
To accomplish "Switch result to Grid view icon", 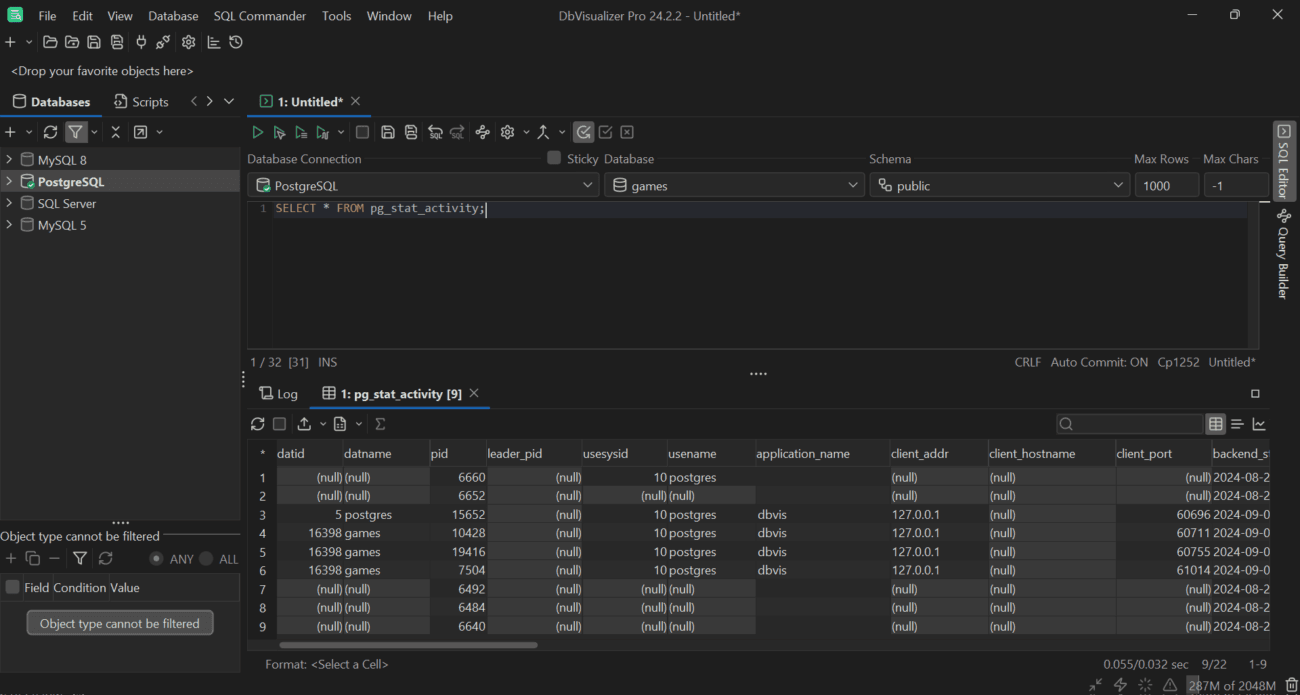I will click(1216, 424).
